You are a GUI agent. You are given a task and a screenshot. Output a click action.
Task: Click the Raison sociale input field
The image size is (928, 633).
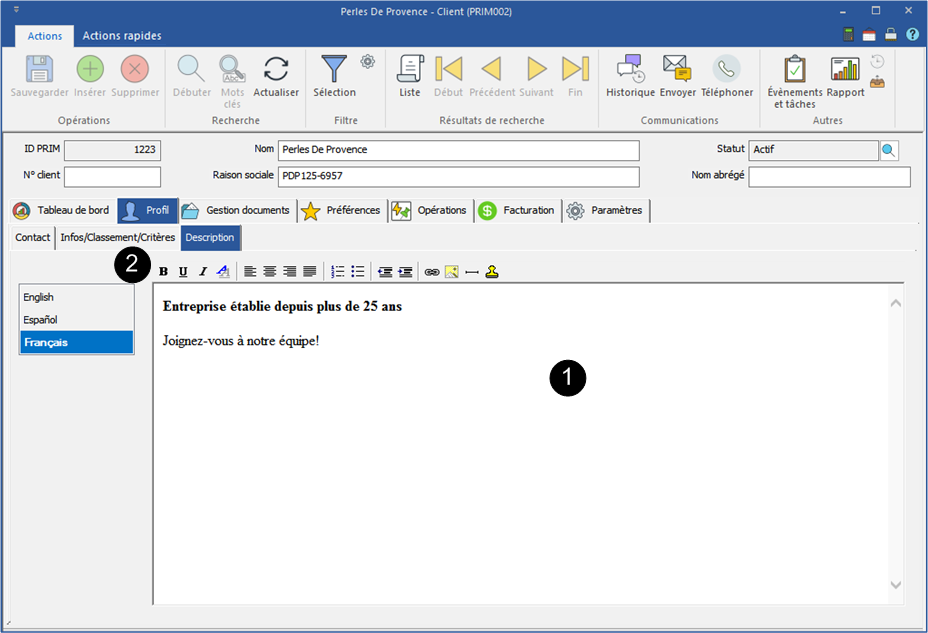459,176
